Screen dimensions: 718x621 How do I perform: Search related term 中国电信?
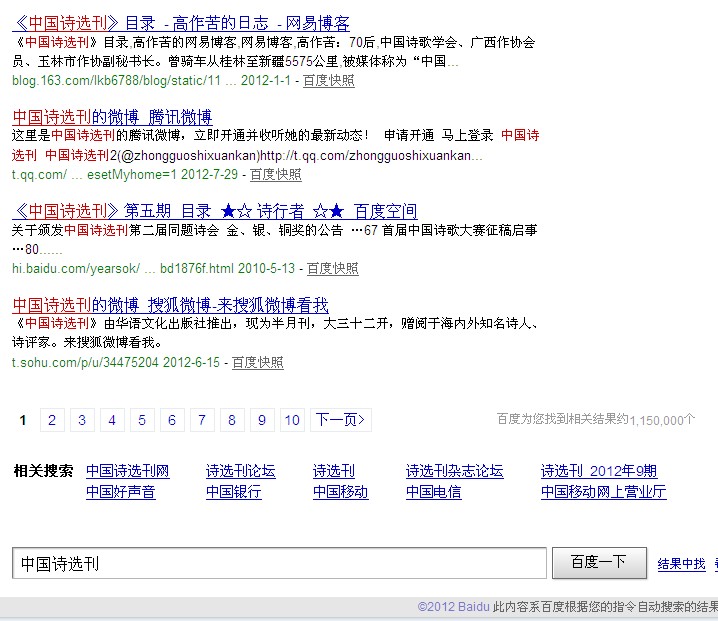(433, 492)
